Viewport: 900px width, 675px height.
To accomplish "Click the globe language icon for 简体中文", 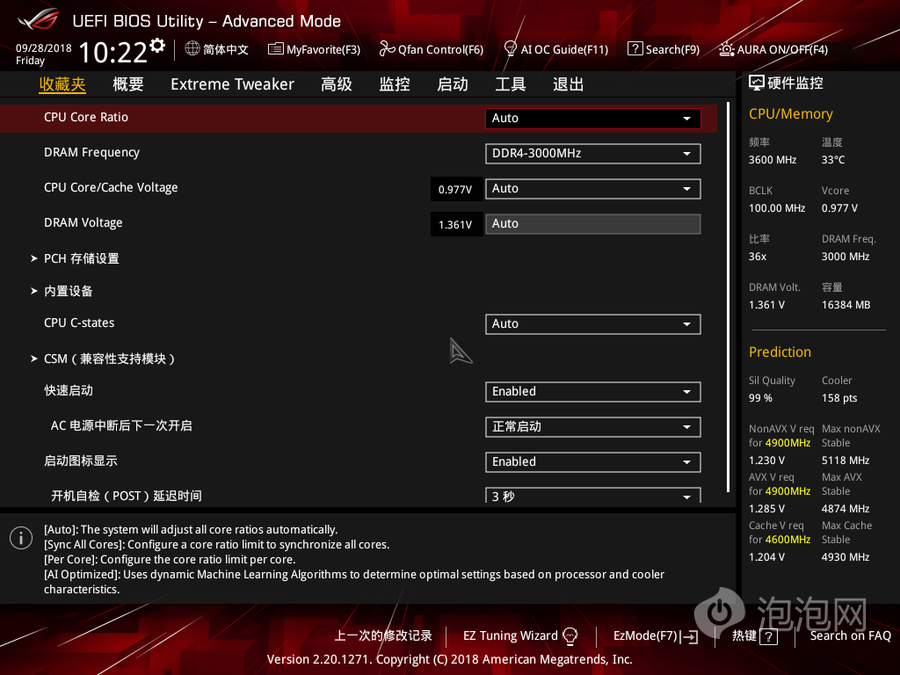I will tap(193, 49).
